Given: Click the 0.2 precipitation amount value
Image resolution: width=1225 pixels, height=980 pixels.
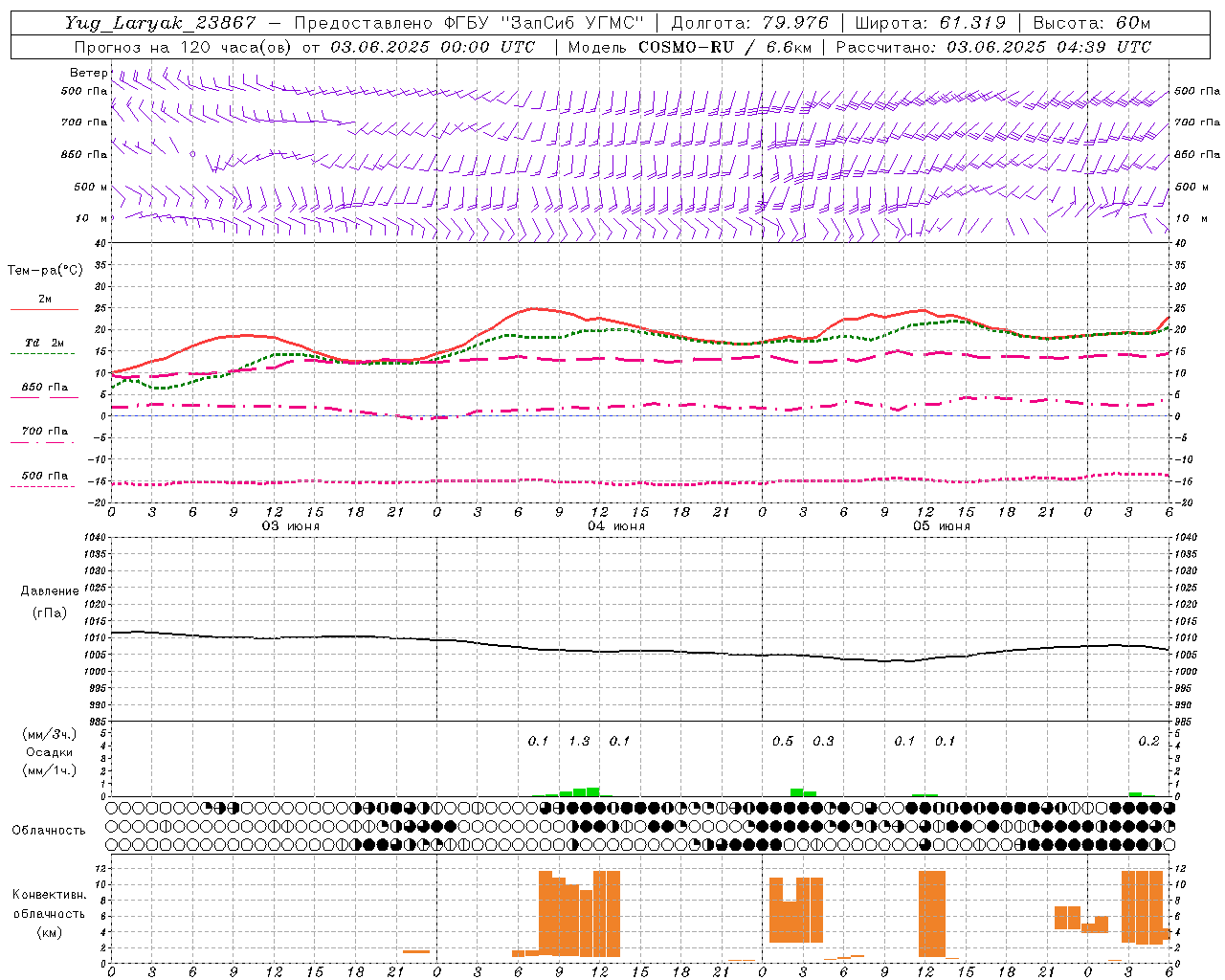Looking at the screenshot, I should coord(1148,742).
